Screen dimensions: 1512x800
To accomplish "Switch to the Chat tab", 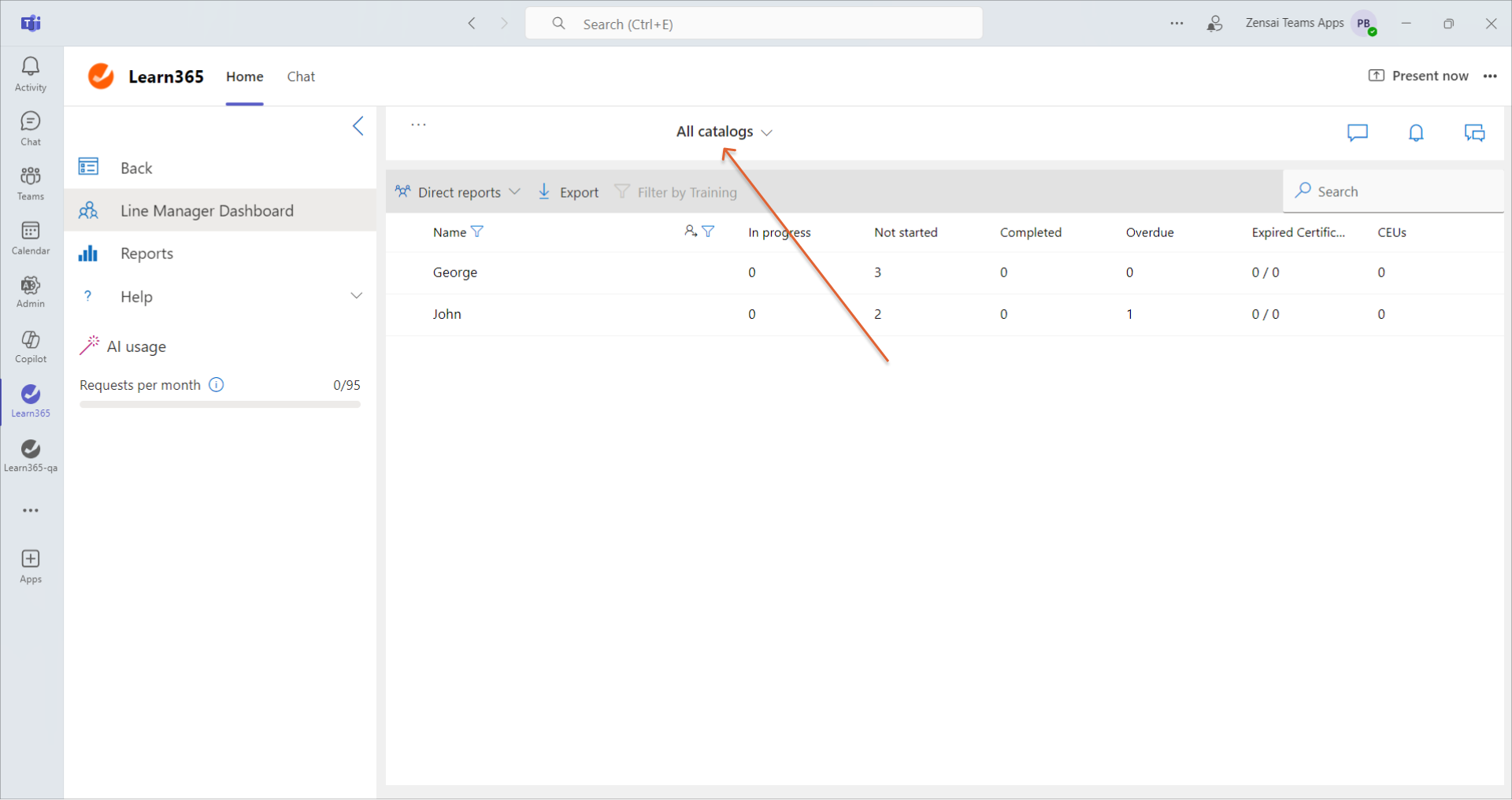I will 301,76.
